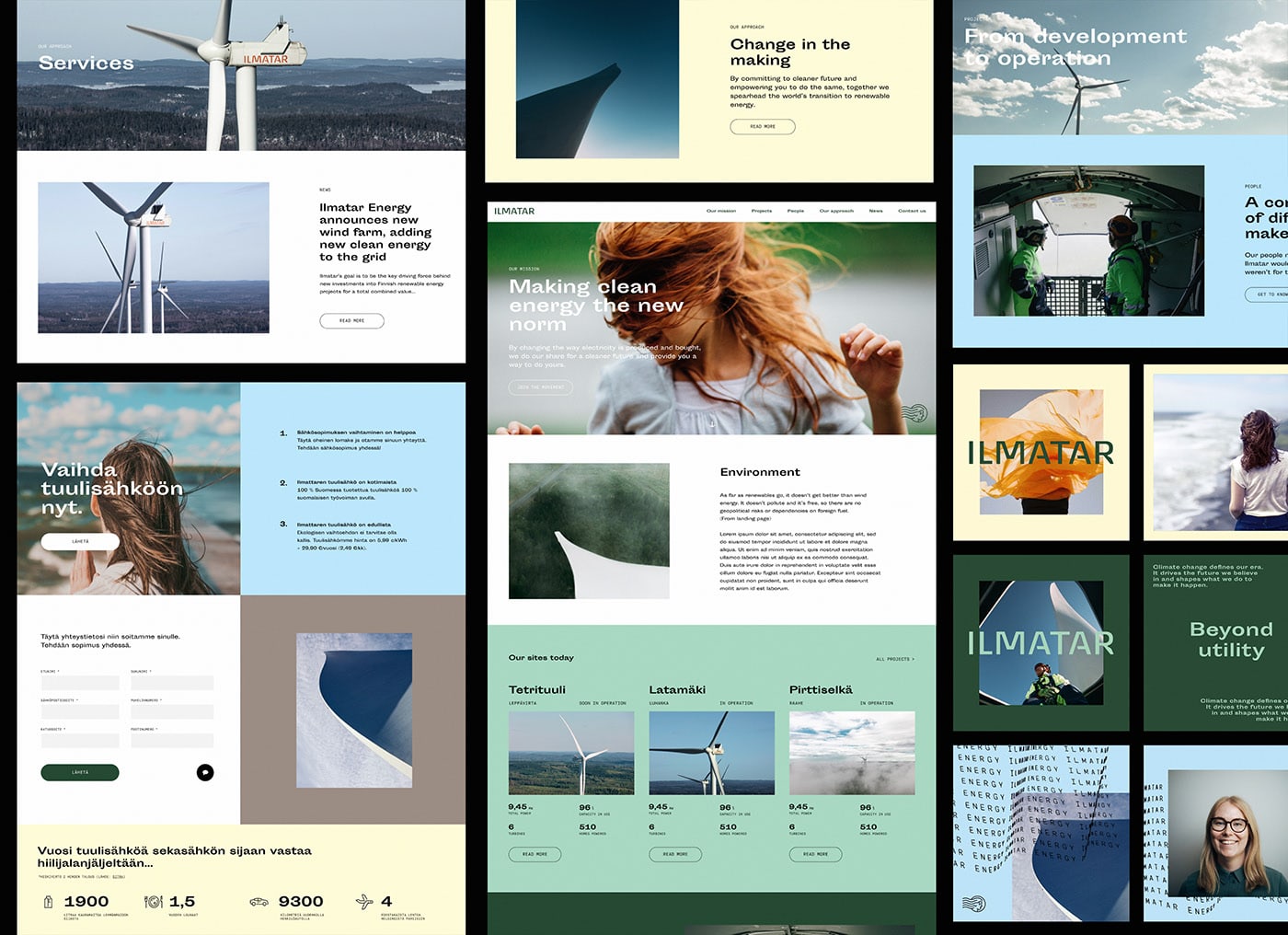This screenshot has height=935, width=1288.
Task: Open the All Projects link
Action: tap(894, 659)
